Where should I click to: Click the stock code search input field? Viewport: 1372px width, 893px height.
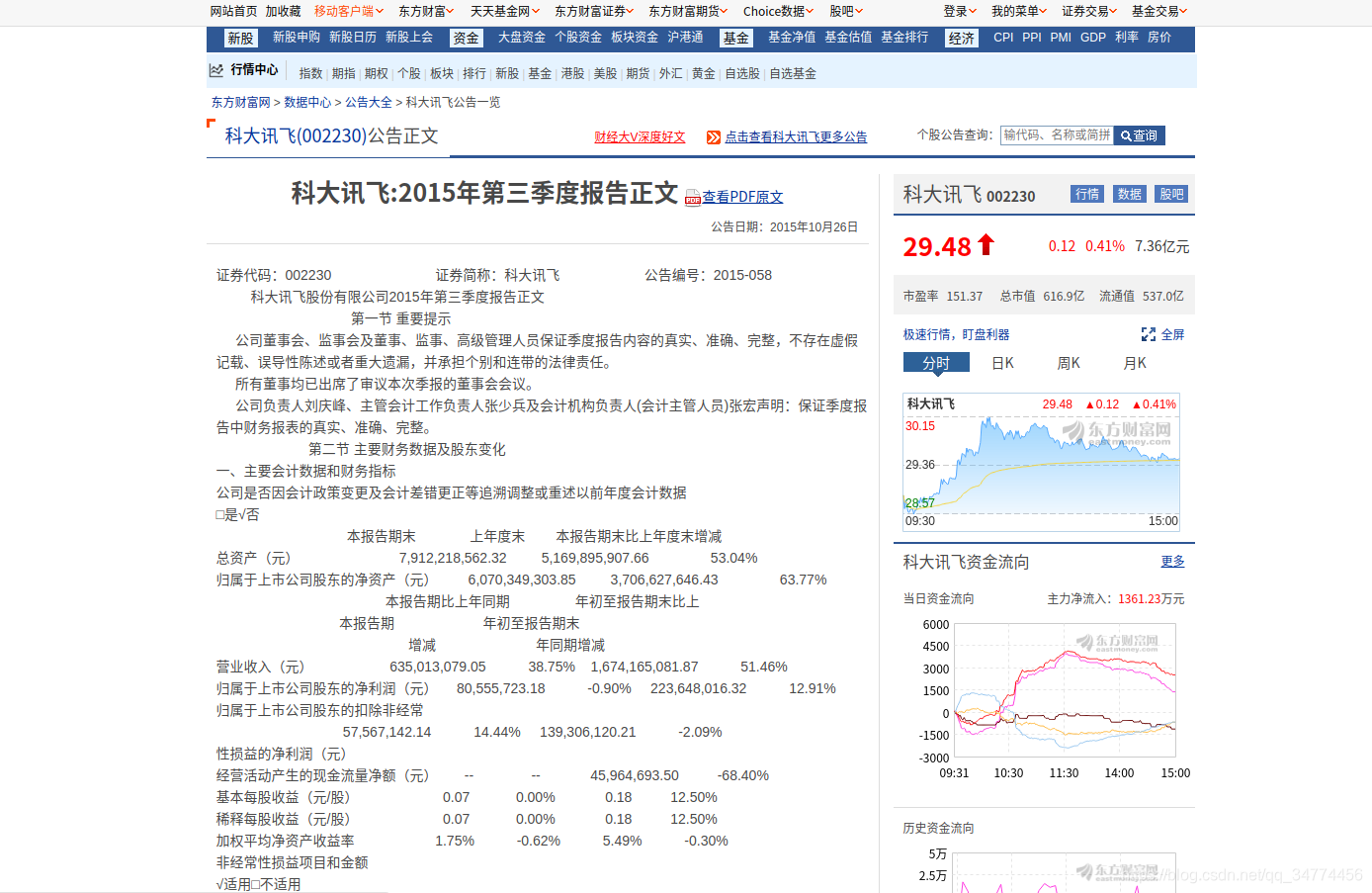(x=1057, y=135)
